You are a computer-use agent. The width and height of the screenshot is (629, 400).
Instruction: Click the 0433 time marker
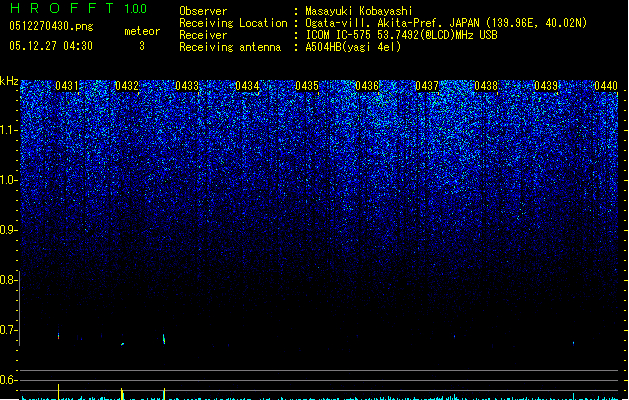click(x=187, y=85)
